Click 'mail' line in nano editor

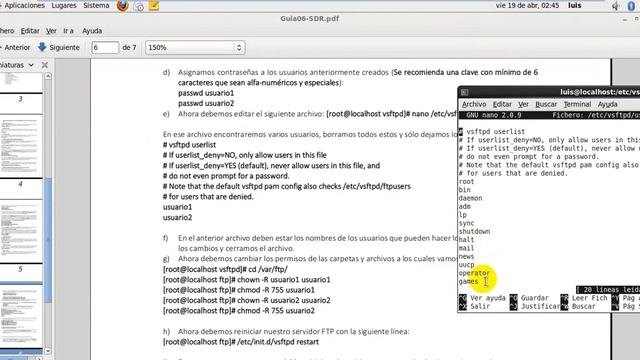[x=467, y=248]
